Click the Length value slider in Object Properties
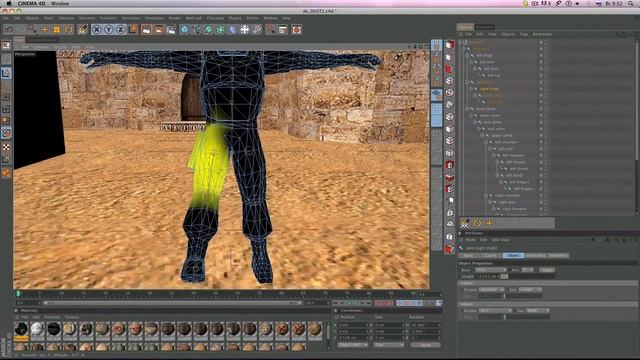The width and height of the screenshot is (640, 360). [504, 276]
